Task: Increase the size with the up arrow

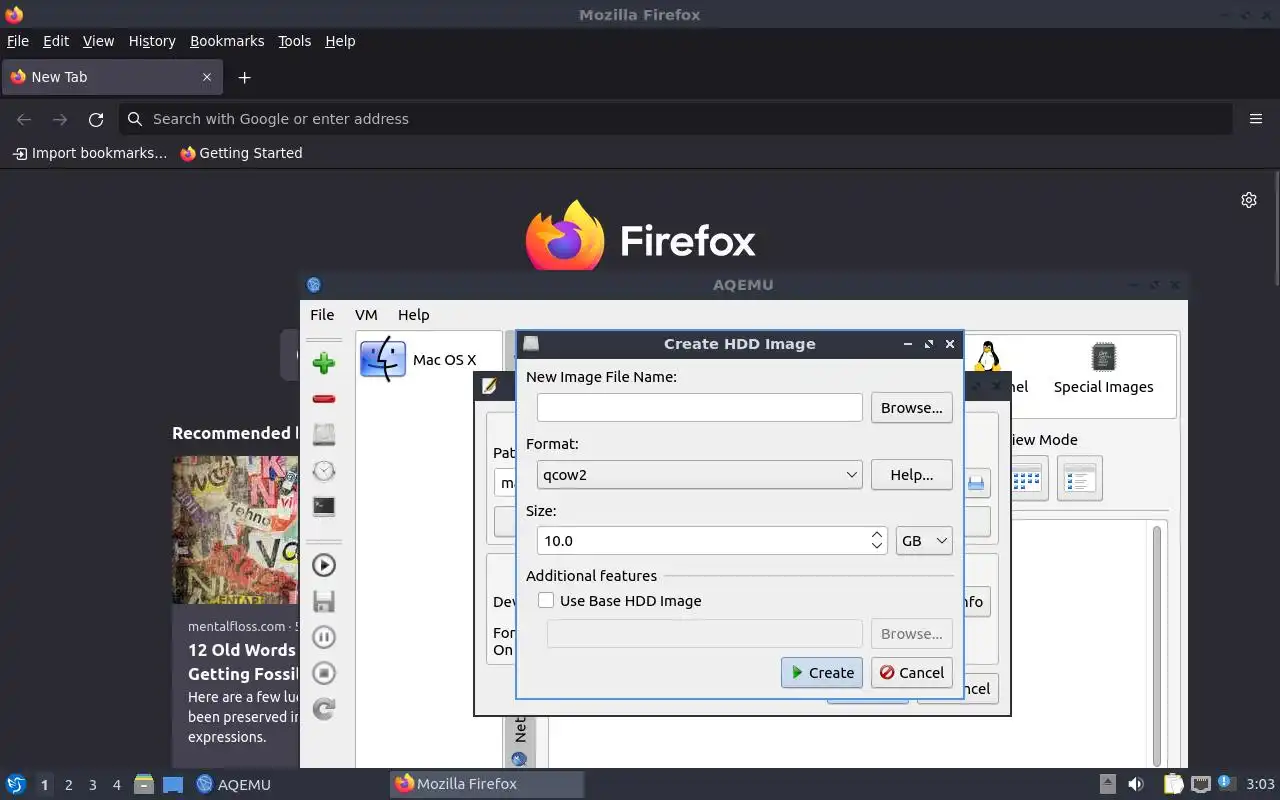Action: (x=876, y=534)
